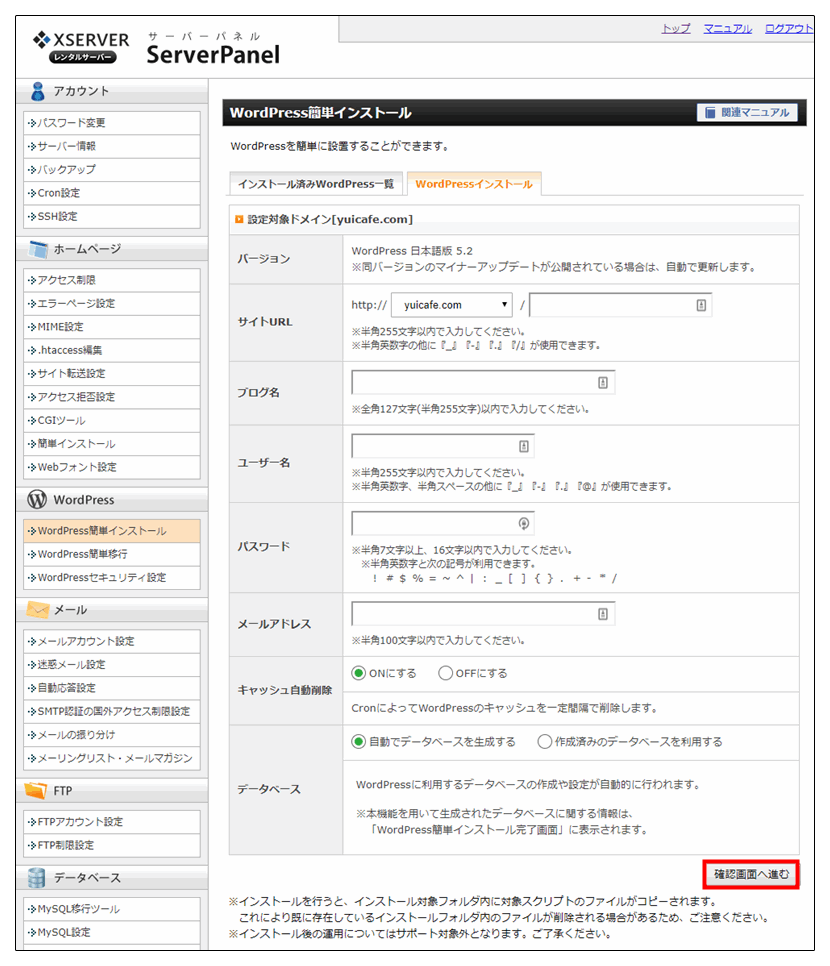Open MIME設定 menu item
Image resolution: width=830 pixels, height=966 pixels.
click(x=112, y=327)
